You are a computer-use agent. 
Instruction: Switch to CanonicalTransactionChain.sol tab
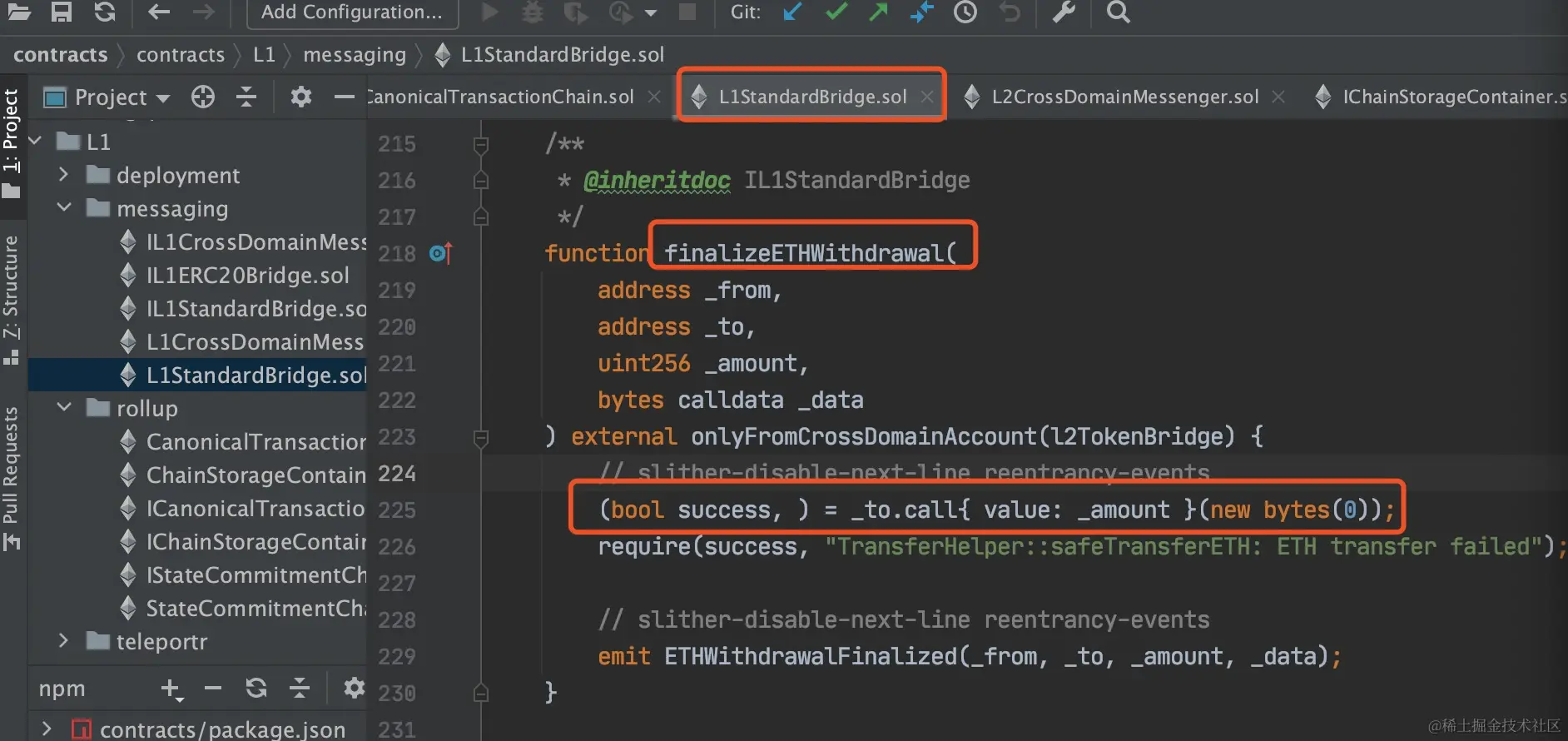point(501,97)
